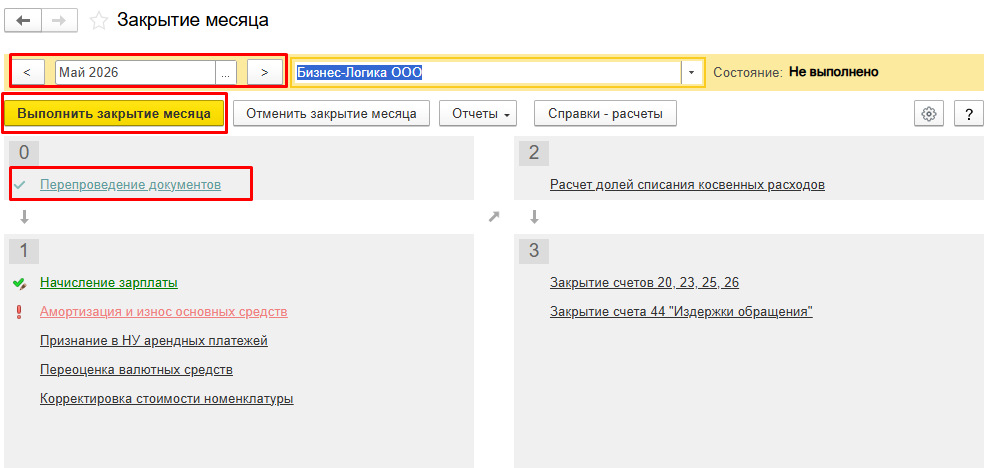Open Переоценка валютных средств operation
The image size is (984, 468).
(136, 370)
